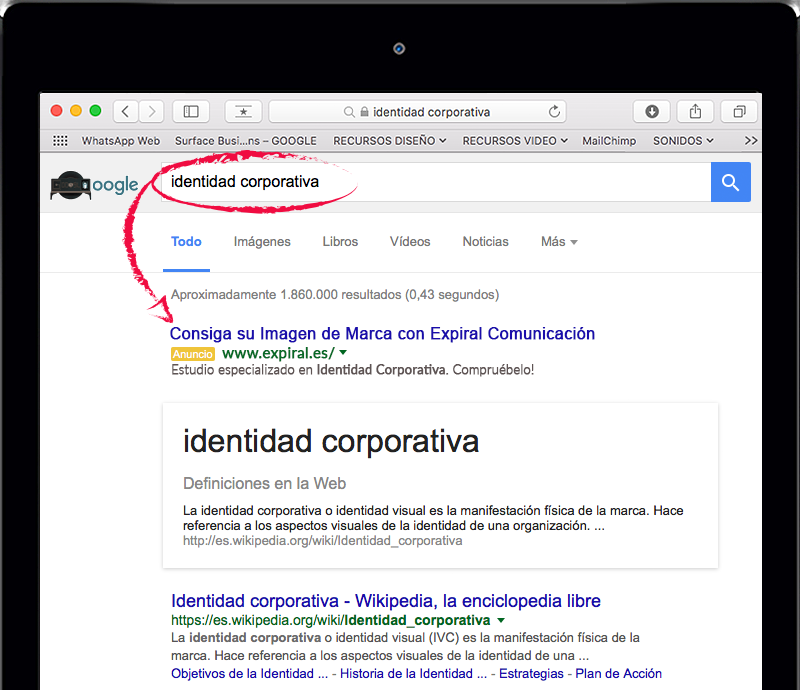The width and height of the screenshot is (800, 690).
Task: Open the favorites grid icon
Action: click(x=60, y=140)
